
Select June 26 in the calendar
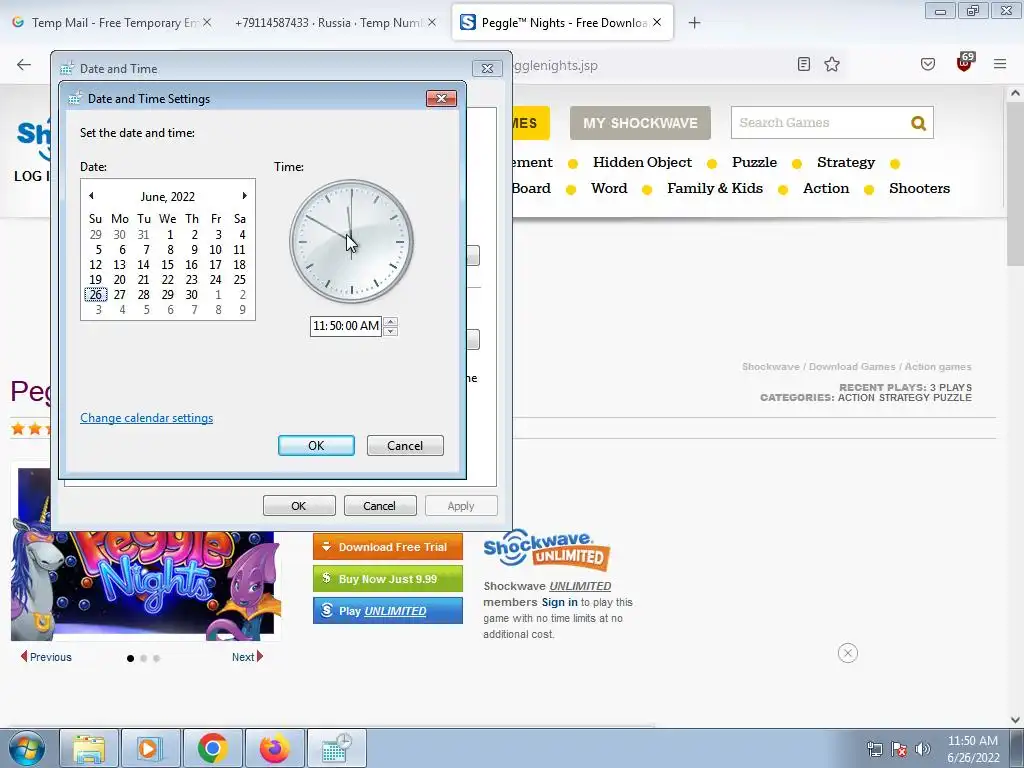95,295
